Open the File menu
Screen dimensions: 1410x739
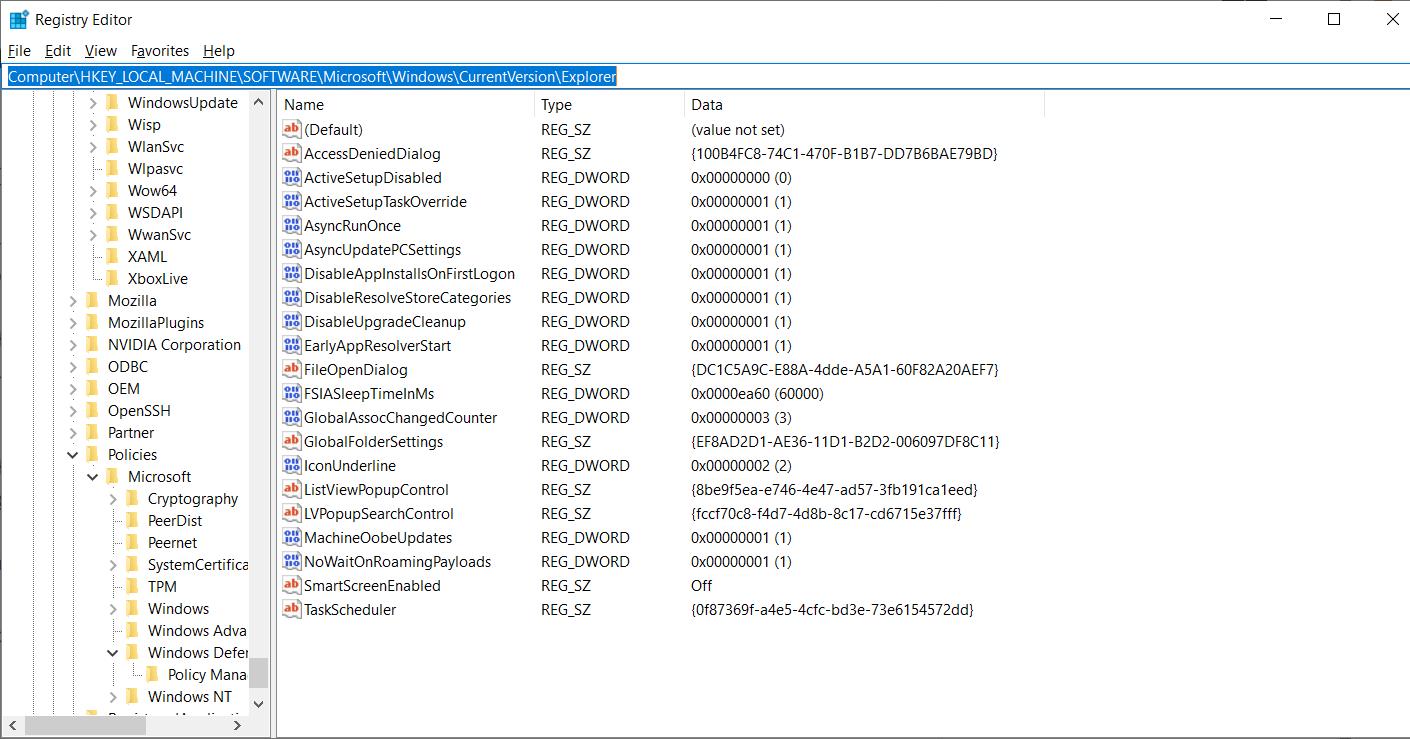19,50
